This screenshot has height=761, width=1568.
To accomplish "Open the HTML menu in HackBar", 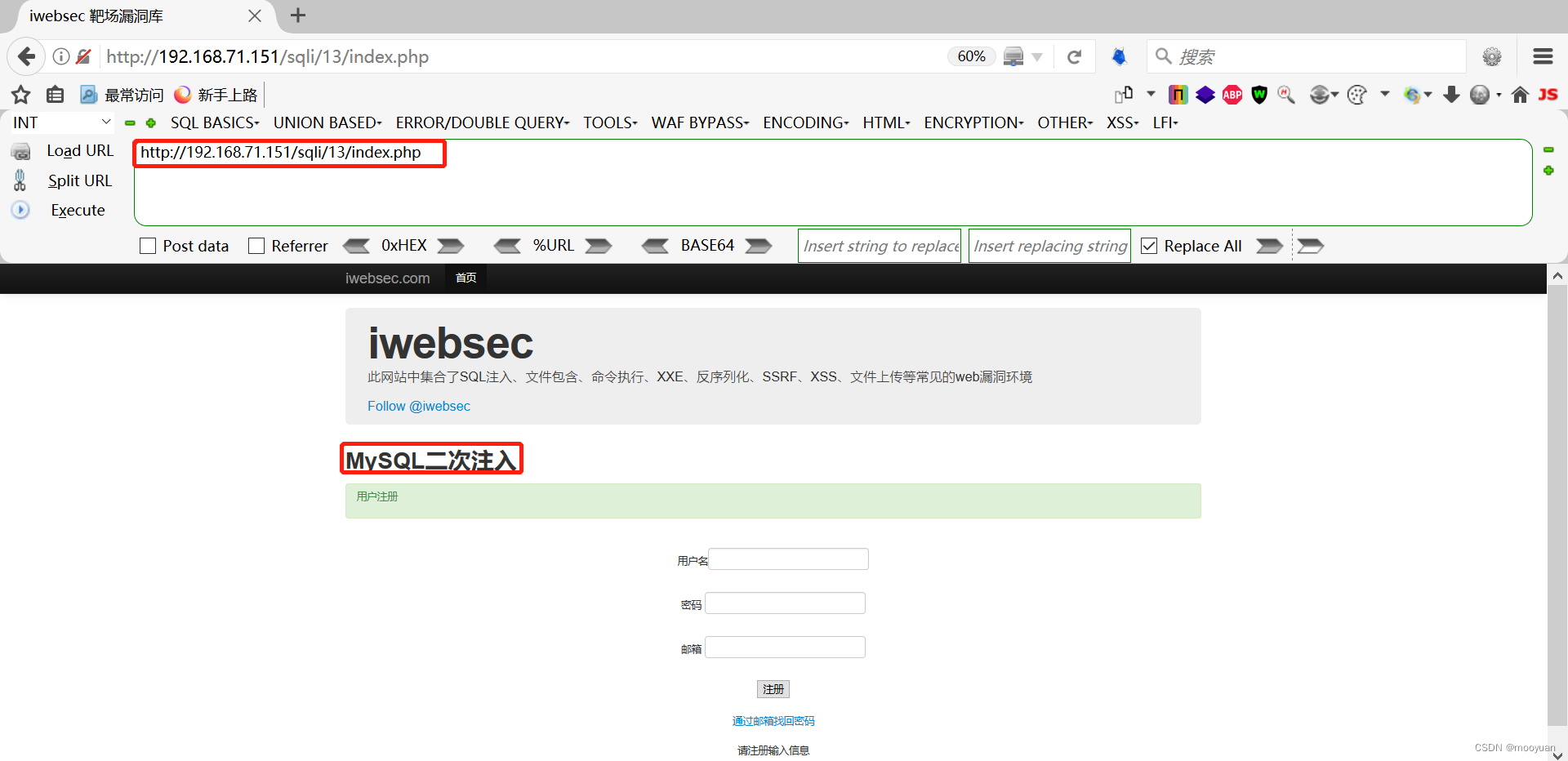I will pyautogui.click(x=886, y=122).
